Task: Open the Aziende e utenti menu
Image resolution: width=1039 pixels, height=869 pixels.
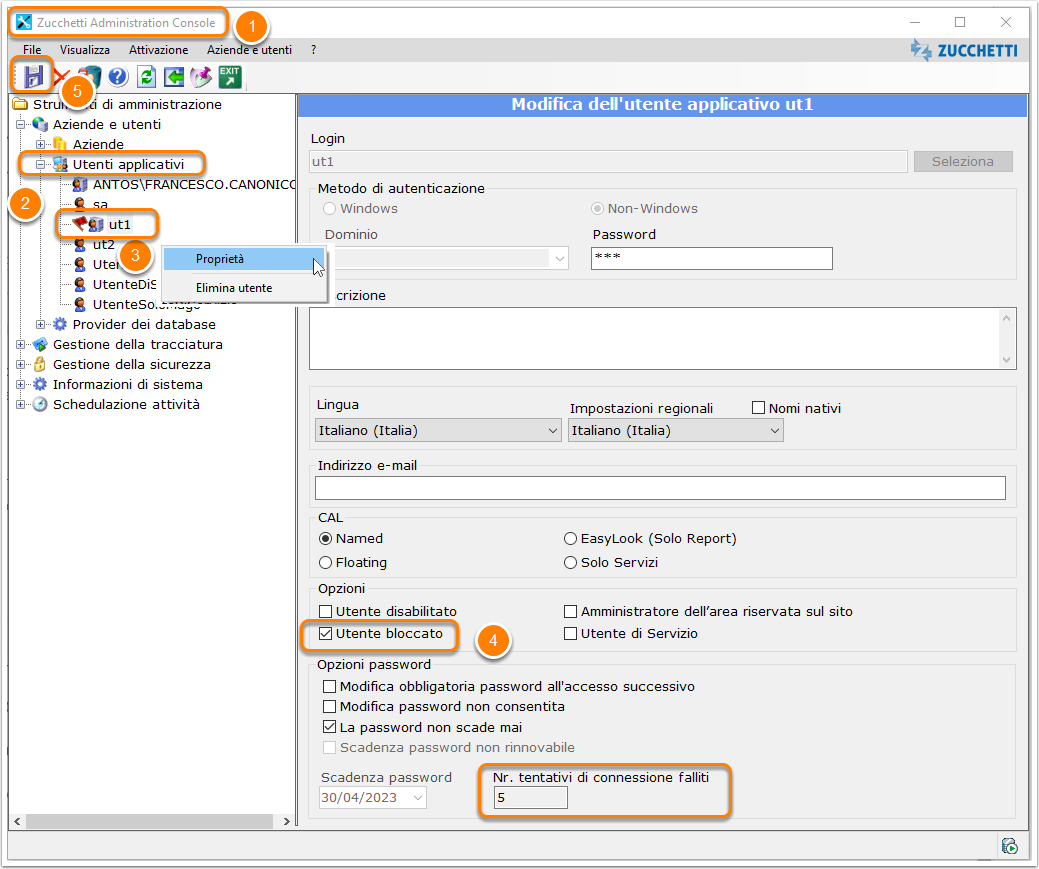Action: 249,50
